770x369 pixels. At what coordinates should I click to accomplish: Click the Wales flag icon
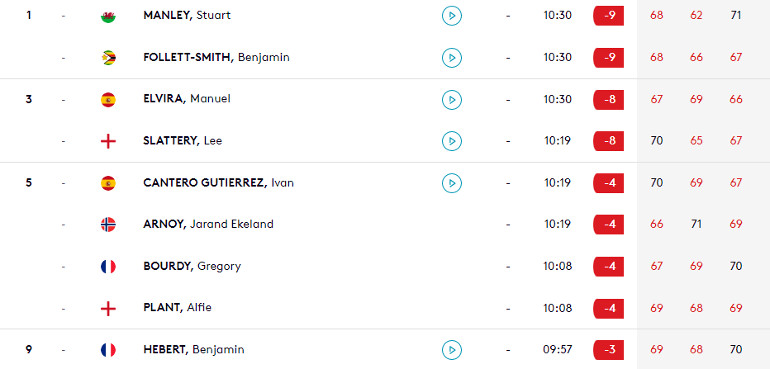click(108, 16)
